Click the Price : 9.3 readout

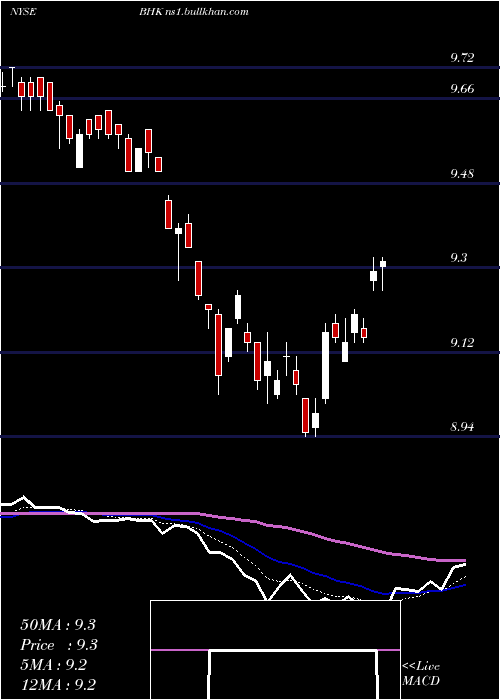(59, 645)
